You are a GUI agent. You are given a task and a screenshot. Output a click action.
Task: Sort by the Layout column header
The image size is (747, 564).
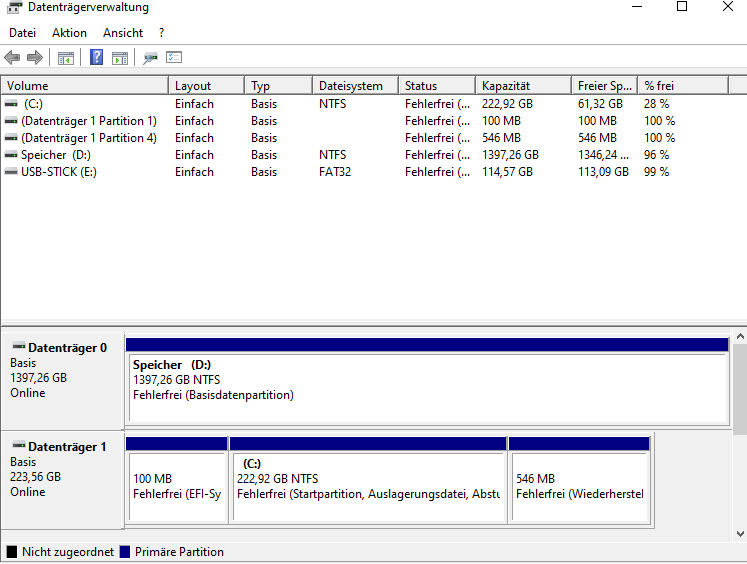pyautogui.click(x=207, y=86)
